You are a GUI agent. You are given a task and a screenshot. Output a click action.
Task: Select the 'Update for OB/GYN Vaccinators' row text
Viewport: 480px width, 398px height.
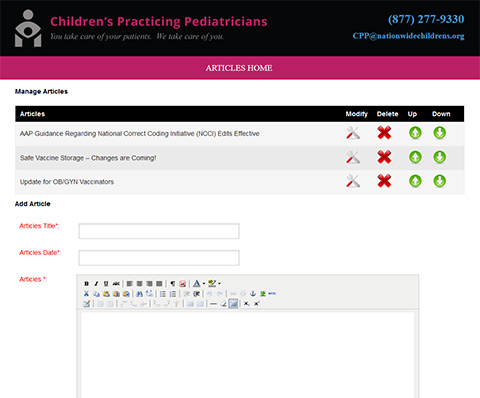[x=67, y=182]
